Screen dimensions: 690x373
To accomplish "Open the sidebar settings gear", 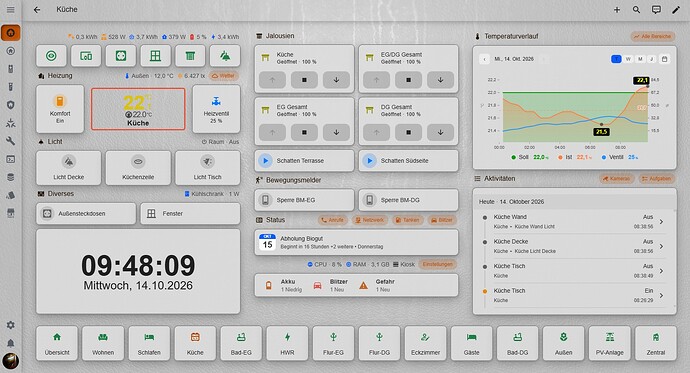I will [11, 325].
